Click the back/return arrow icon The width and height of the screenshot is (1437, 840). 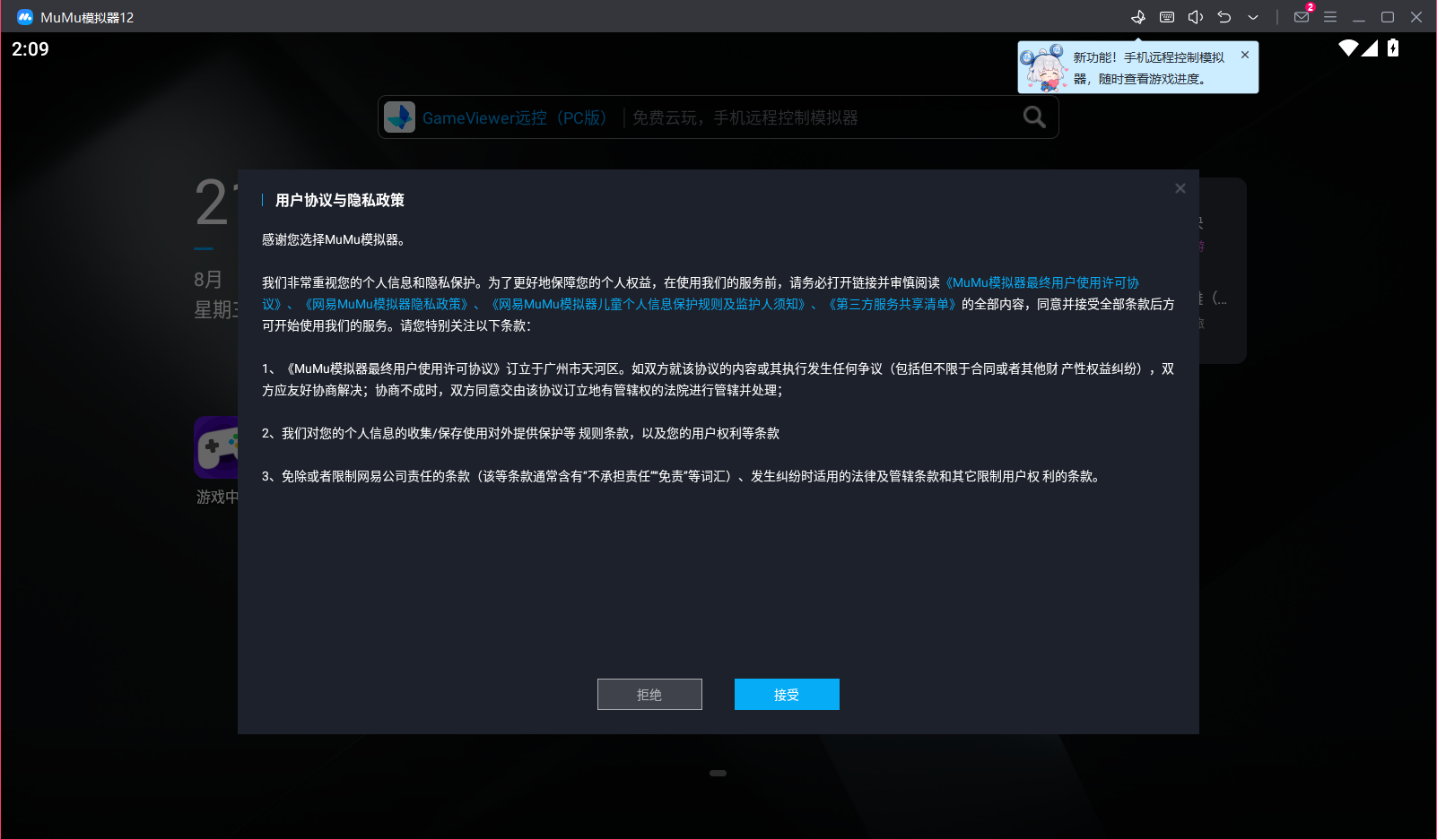point(1224,16)
